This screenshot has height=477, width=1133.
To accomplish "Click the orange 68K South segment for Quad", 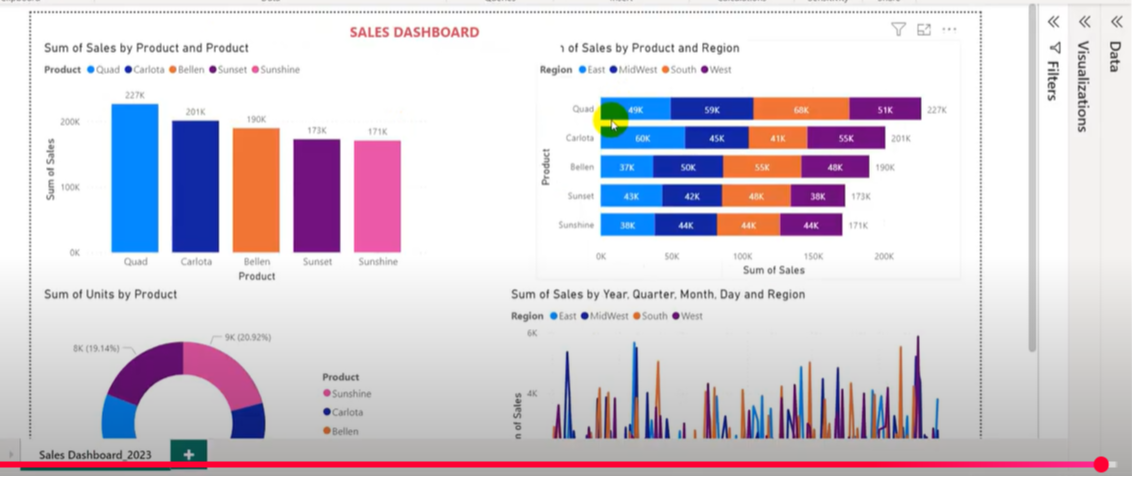I will (x=801, y=110).
